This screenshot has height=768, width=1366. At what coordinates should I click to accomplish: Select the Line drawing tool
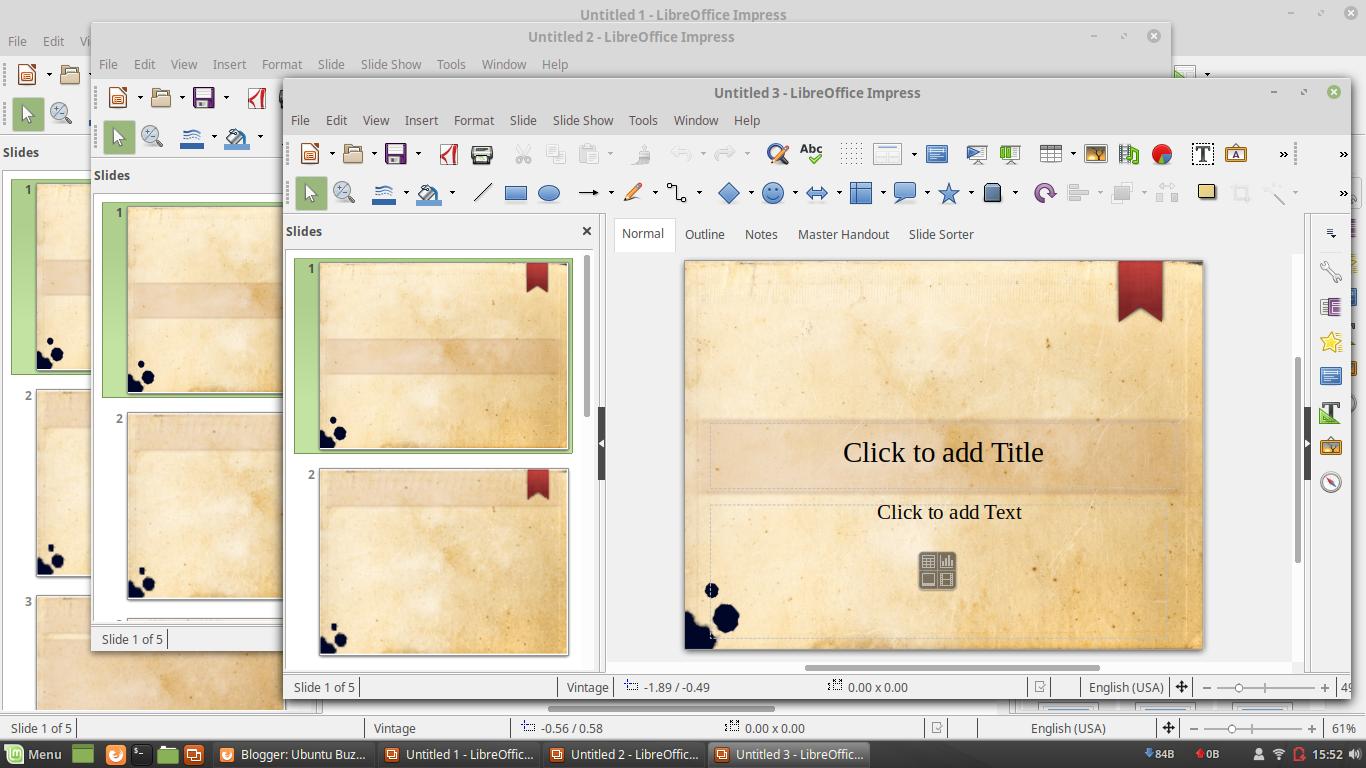pyautogui.click(x=482, y=193)
